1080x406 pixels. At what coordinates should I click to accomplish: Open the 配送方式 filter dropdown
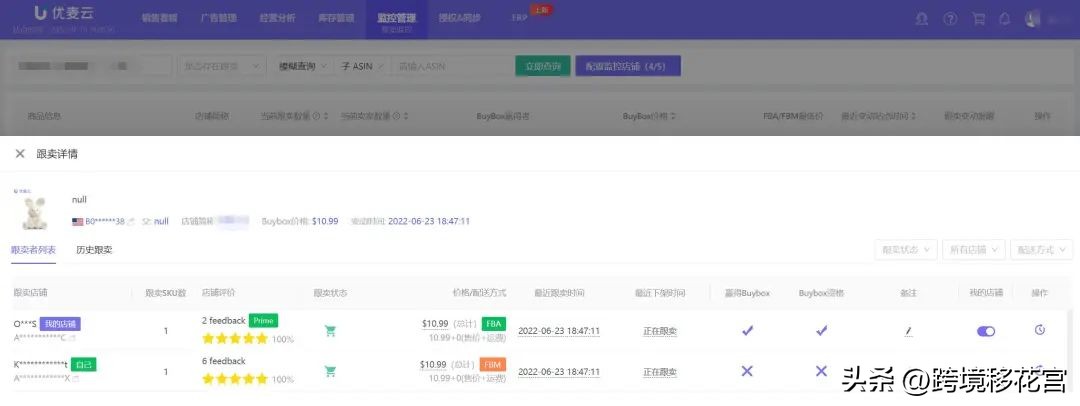(1041, 250)
